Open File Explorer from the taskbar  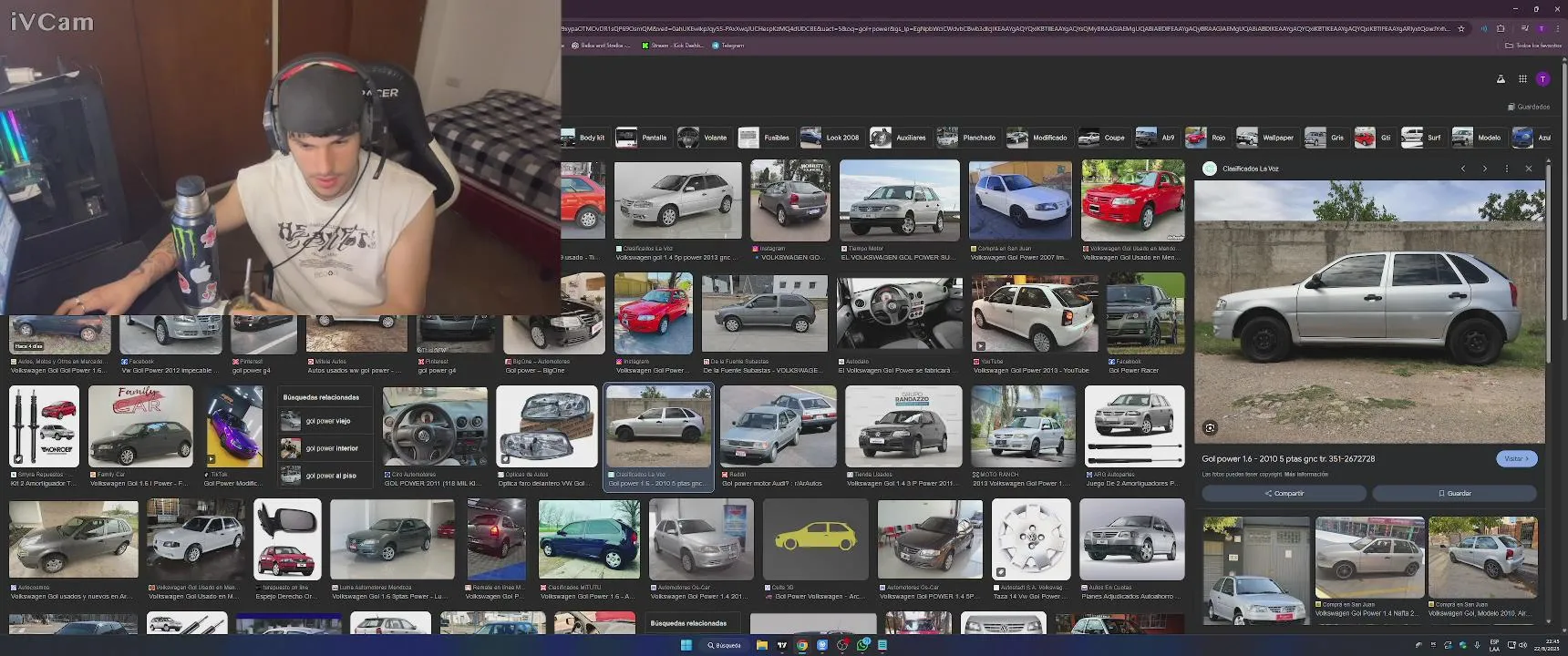click(761, 645)
